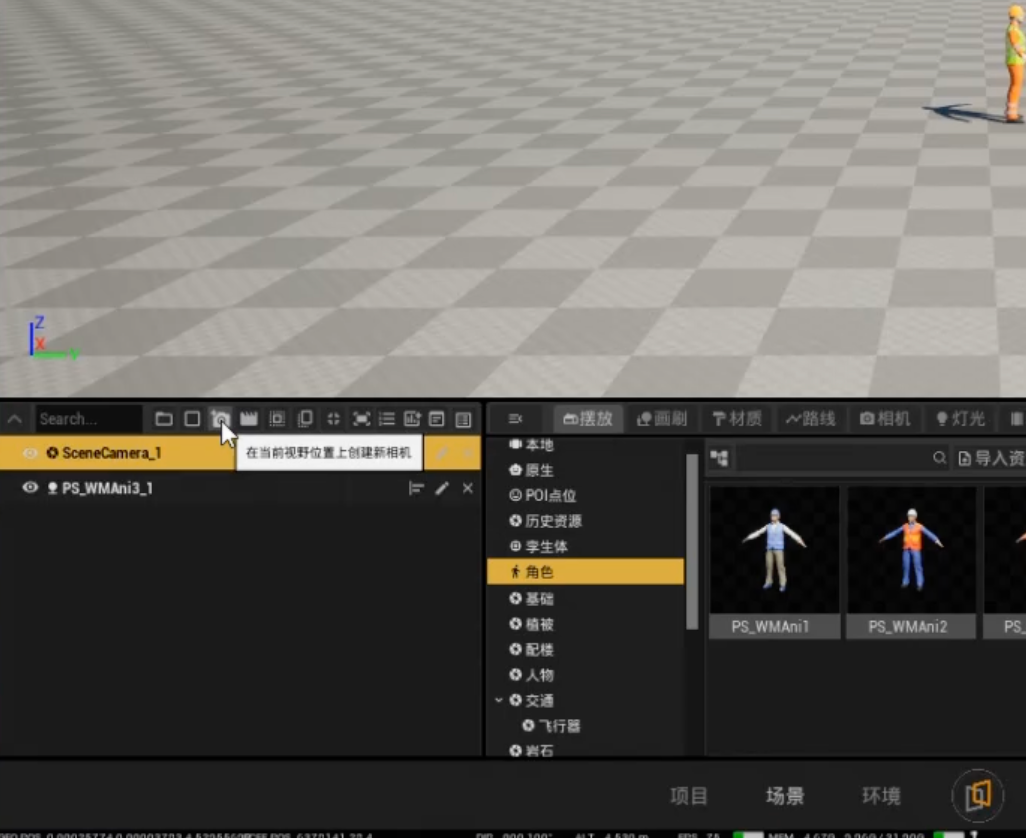Click the chart-with-plus icon in outliner toolbar
This screenshot has width=1026, height=838.
[x=412, y=419]
